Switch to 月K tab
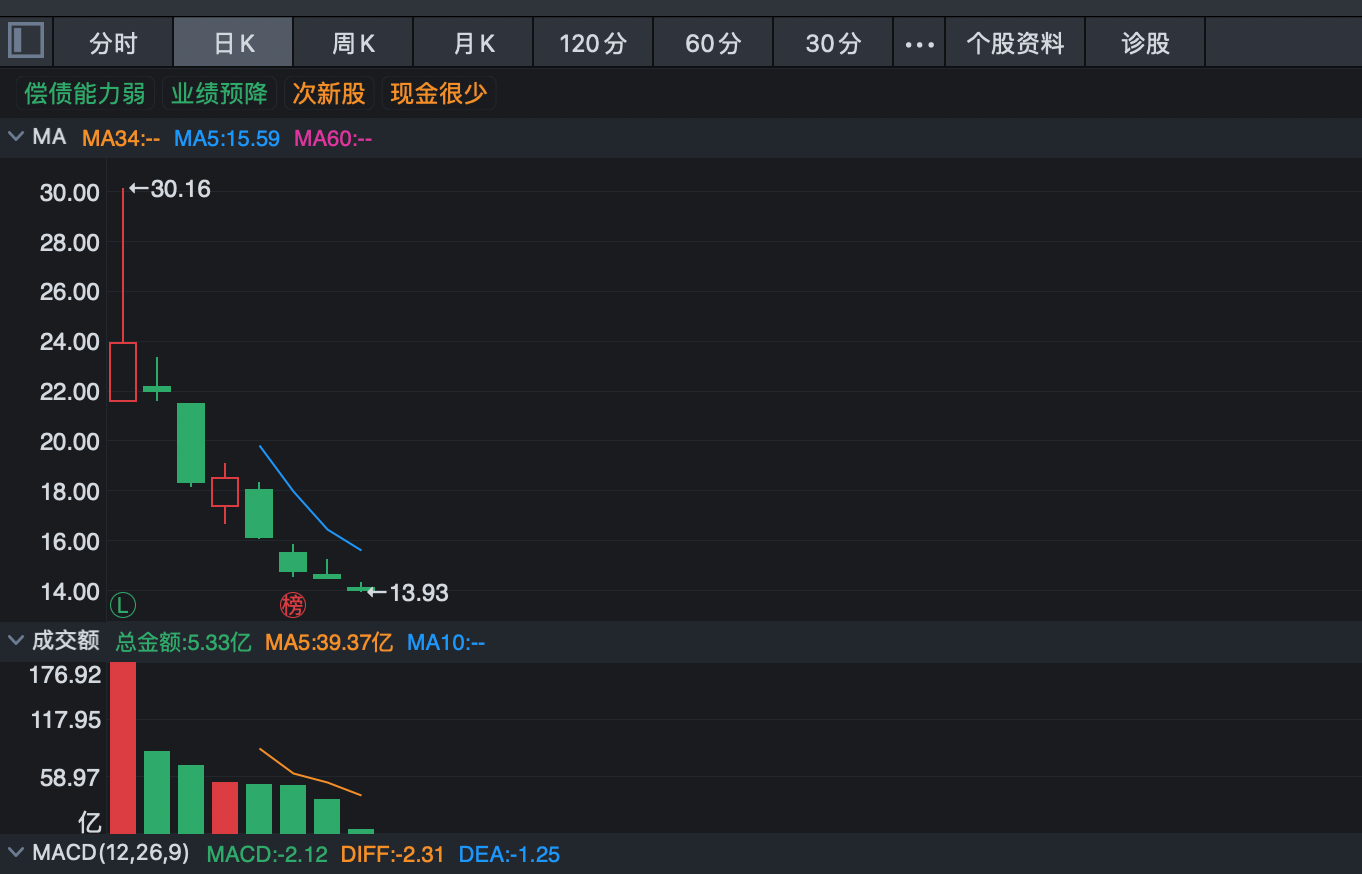The image size is (1362, 874). [474, 44]
